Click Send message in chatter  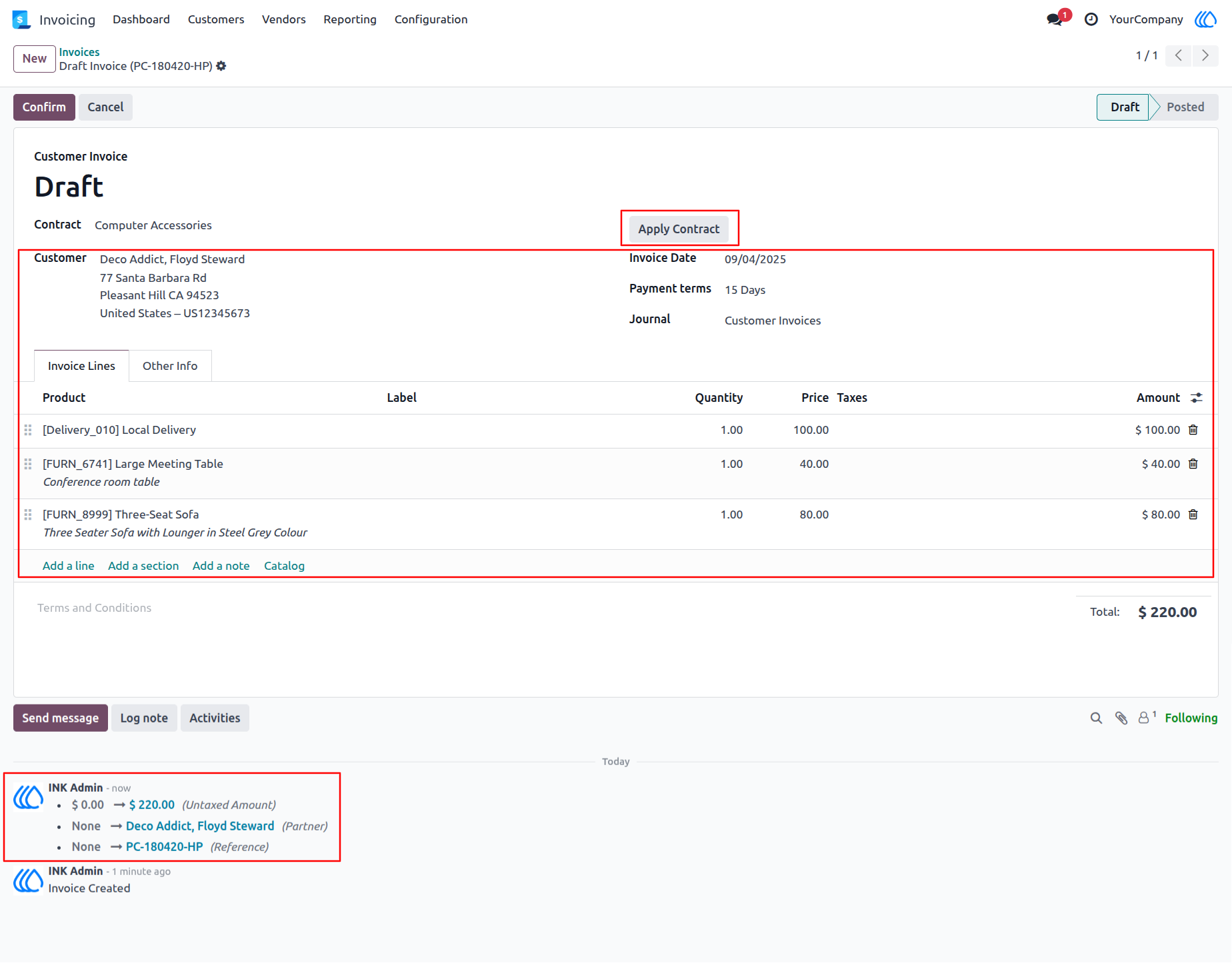[x=61, y=718]
